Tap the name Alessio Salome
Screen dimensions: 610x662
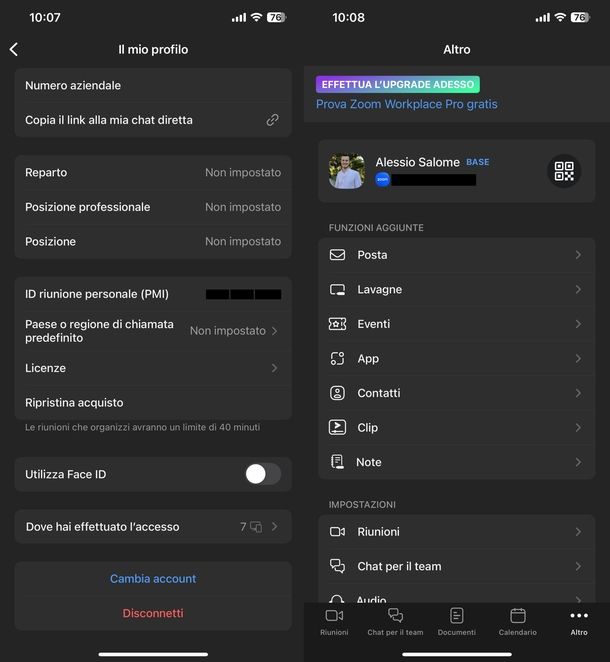tap(418, 162)
